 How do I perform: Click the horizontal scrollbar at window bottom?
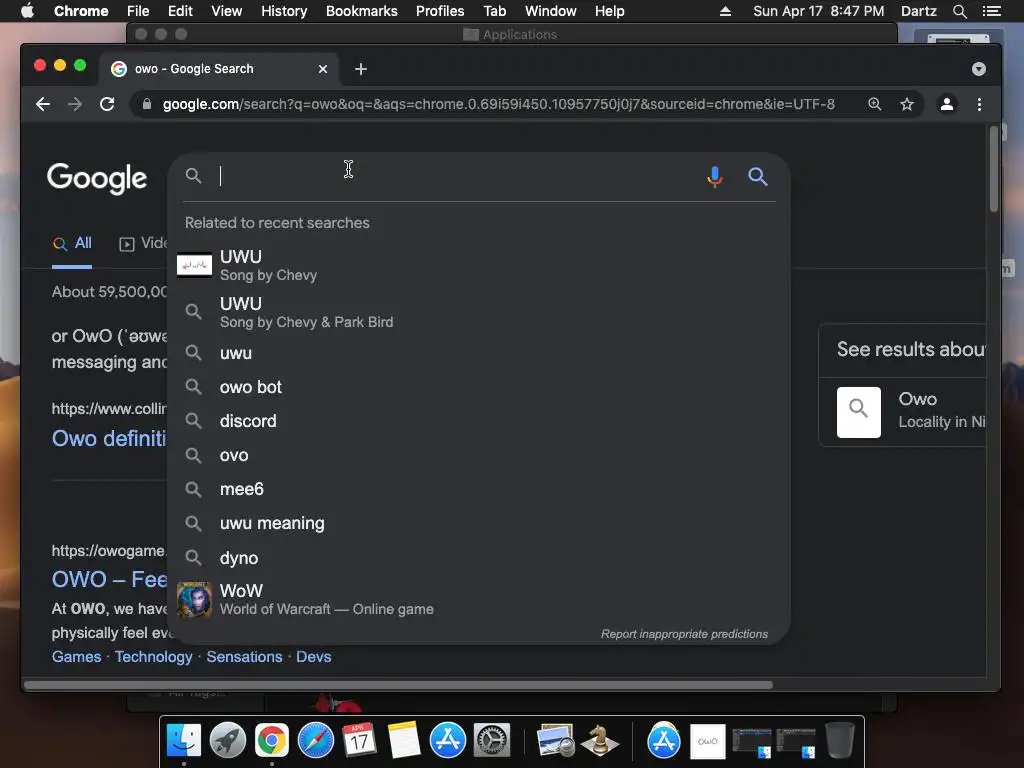tap(398, 685)
